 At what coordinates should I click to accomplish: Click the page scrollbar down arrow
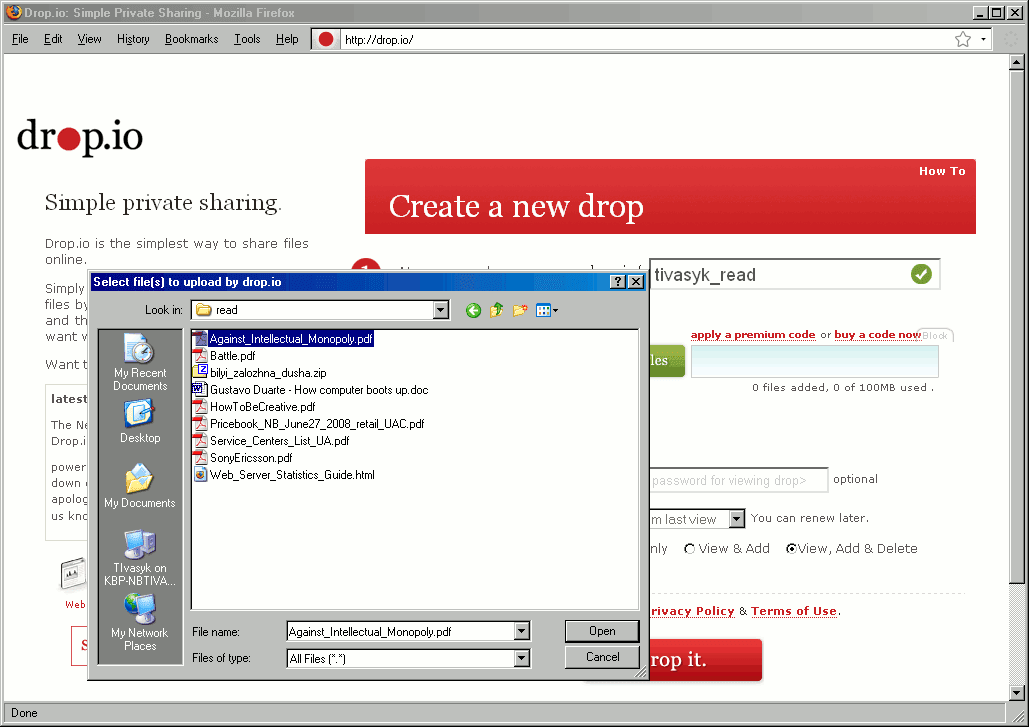[1017, 693]
